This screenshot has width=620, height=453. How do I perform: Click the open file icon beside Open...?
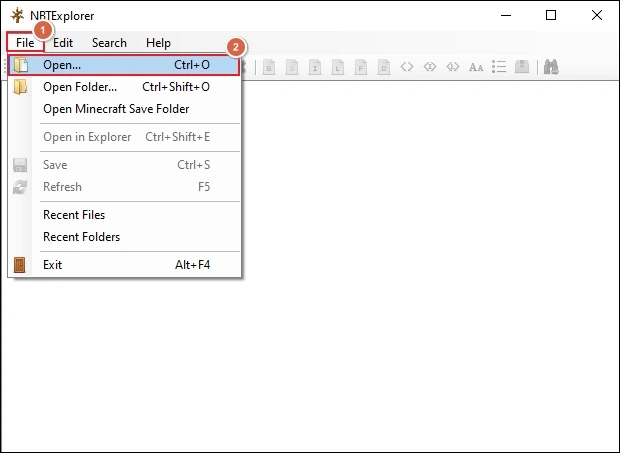(x=20, y=65)
